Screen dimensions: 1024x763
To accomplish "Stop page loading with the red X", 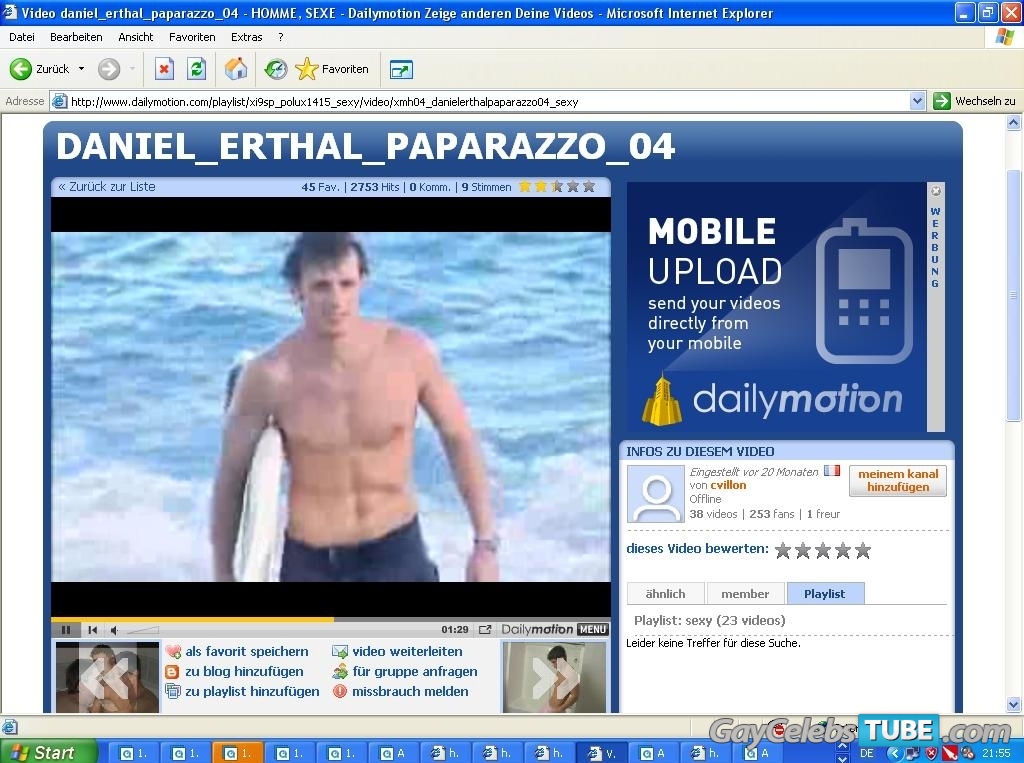I will point(164,69).
